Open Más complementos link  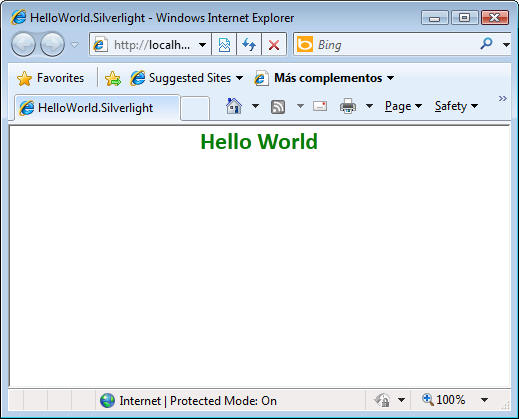(324, 78)
